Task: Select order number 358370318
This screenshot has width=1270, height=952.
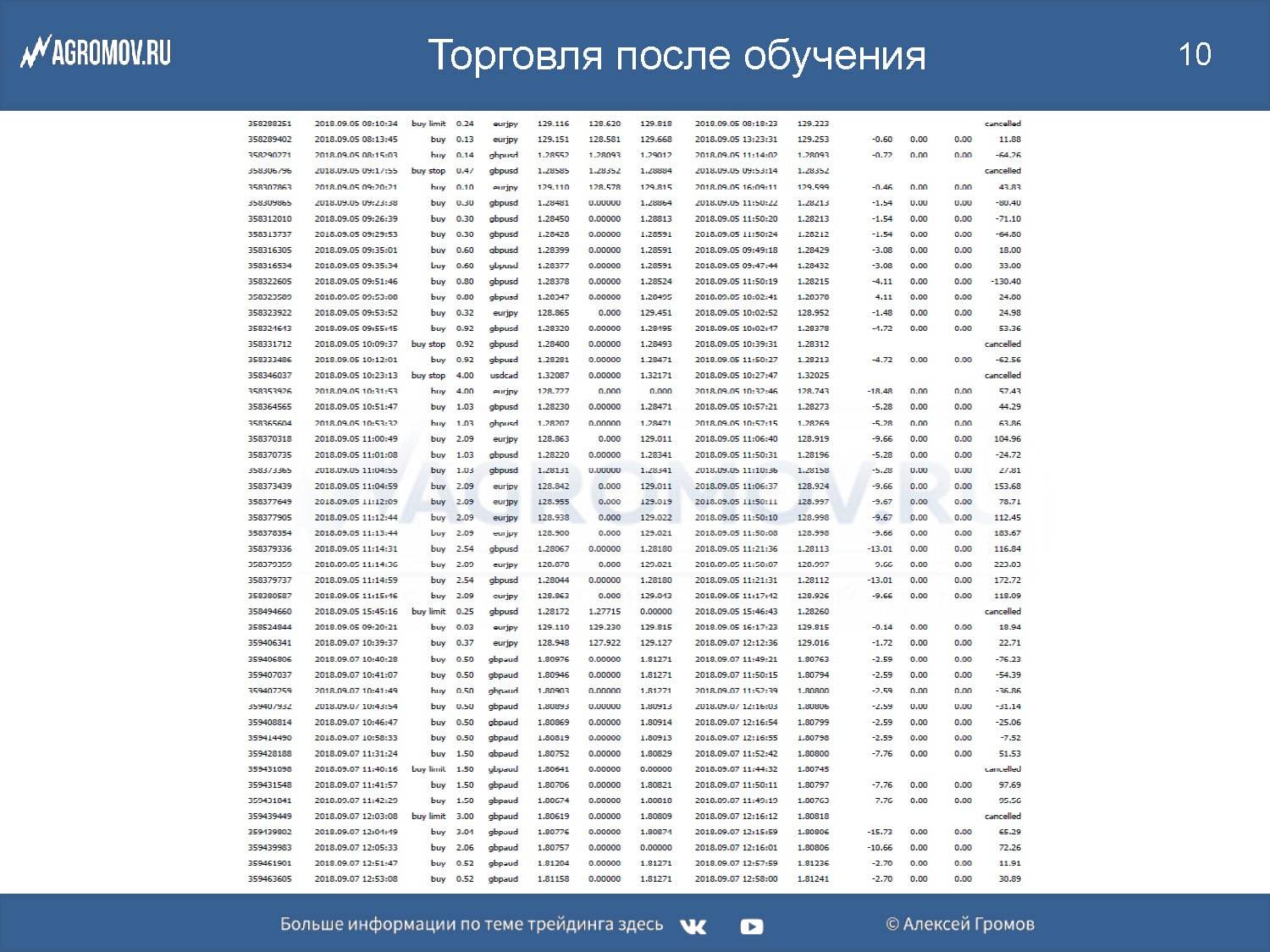Action: point(269,439)
